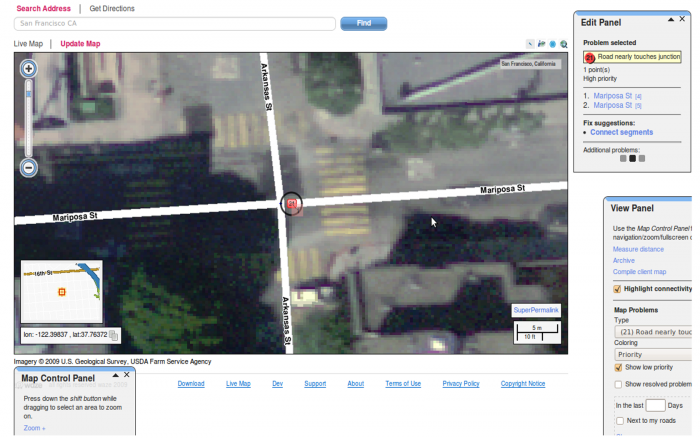Click the red problem marker at intersection
The image size is (700, 438).
292,204
